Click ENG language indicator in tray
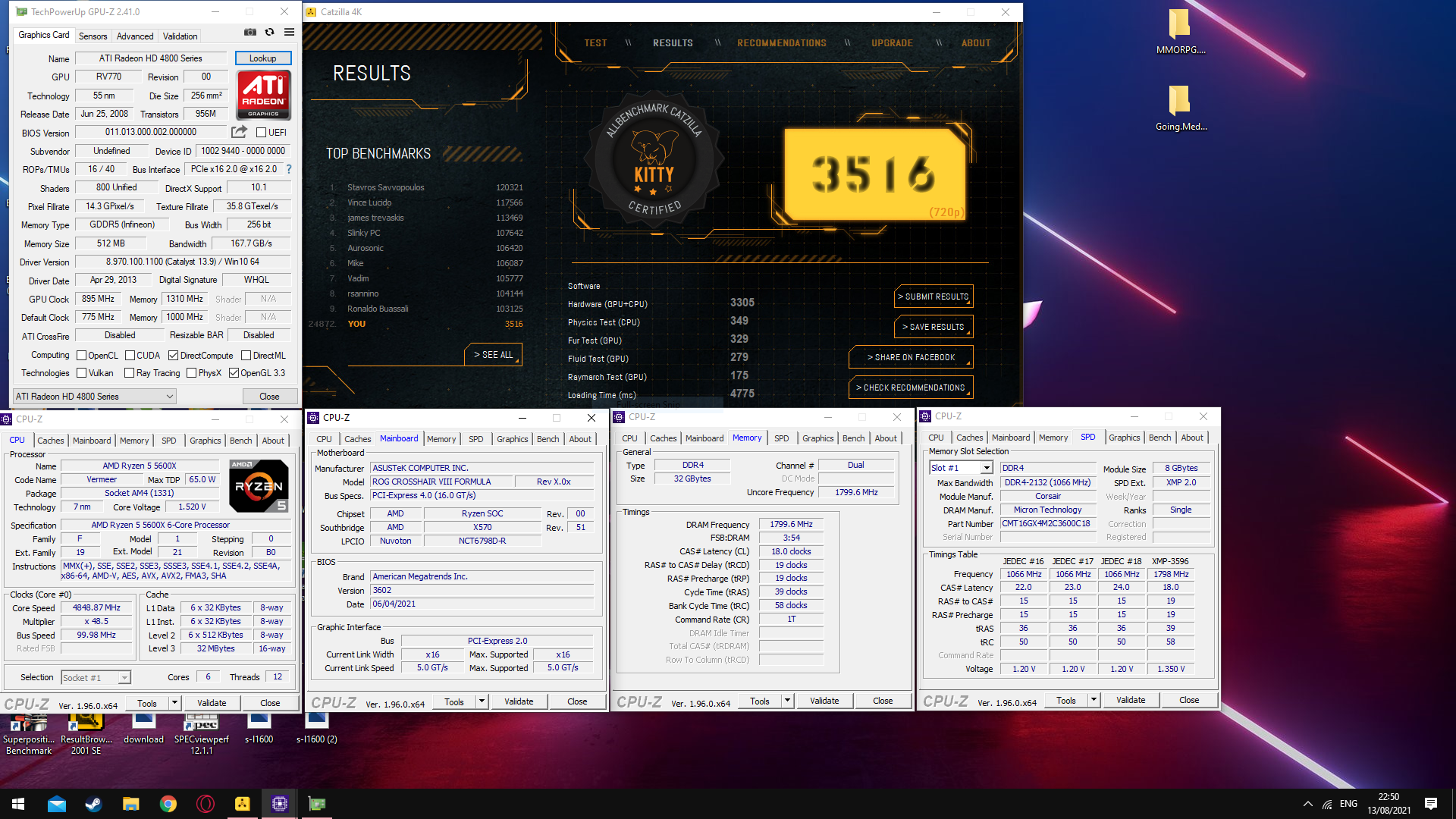Image resolution: width=1456 pixels, height=819 pixels. (x=1348, y=804)
